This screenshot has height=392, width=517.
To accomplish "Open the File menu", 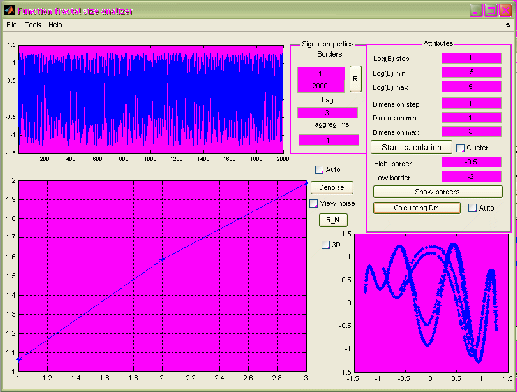I will pyautogui.click(x=11, y=25).
